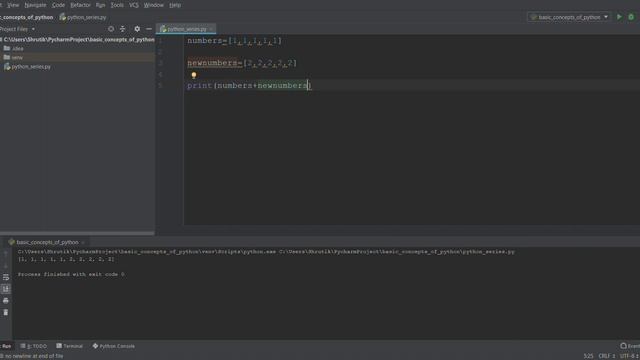Click the cursor position 5:25 indicator
Screen dimensions: 640x360
pyautogui.click(x=588, y=356)
